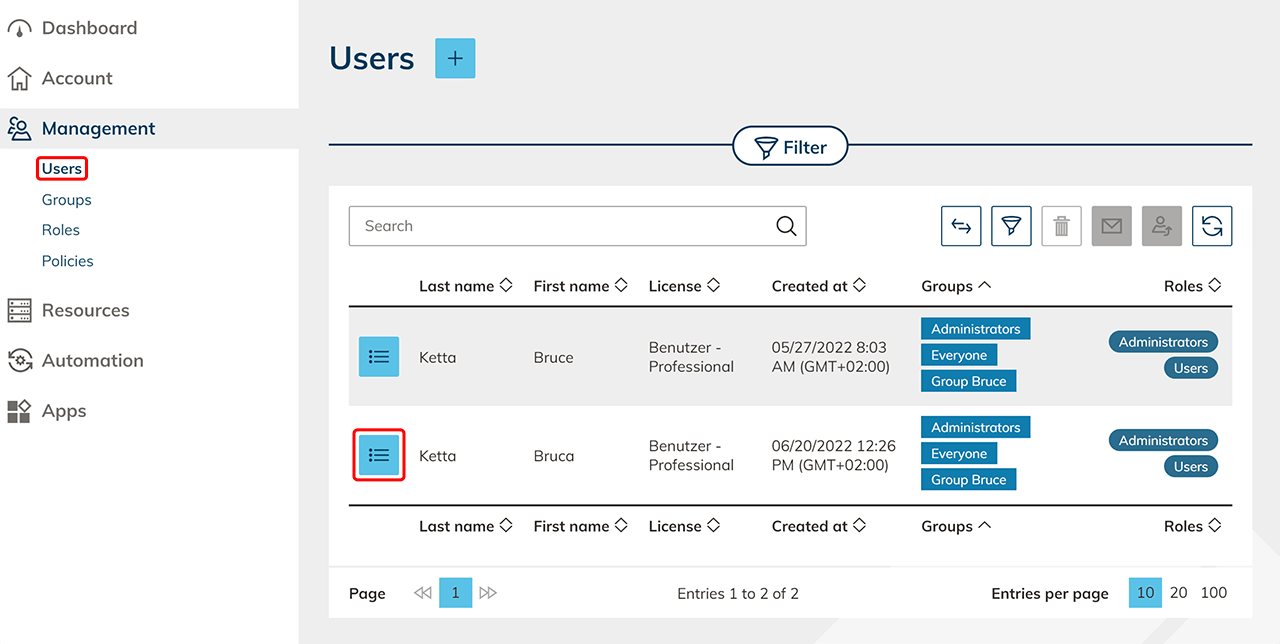The image size is (1280, 644).
Task: Click the user assign icon in toolbar
Action: pos(1162,226)
